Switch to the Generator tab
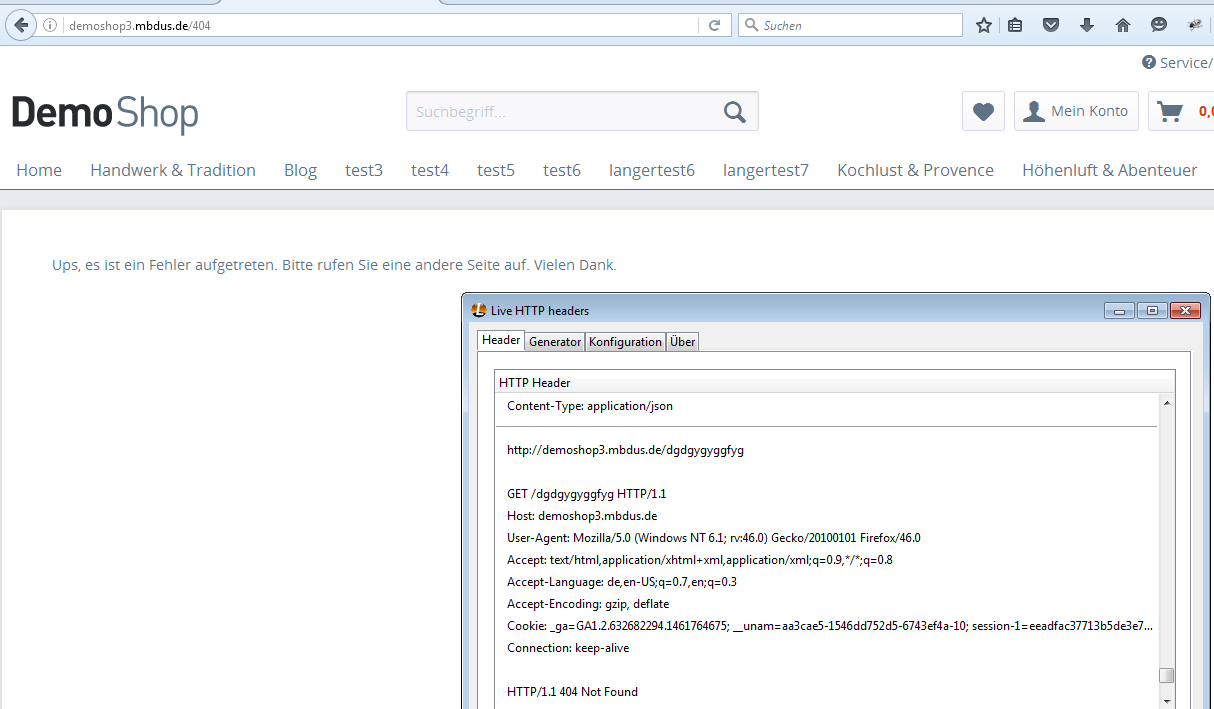 tap(555, 342)
